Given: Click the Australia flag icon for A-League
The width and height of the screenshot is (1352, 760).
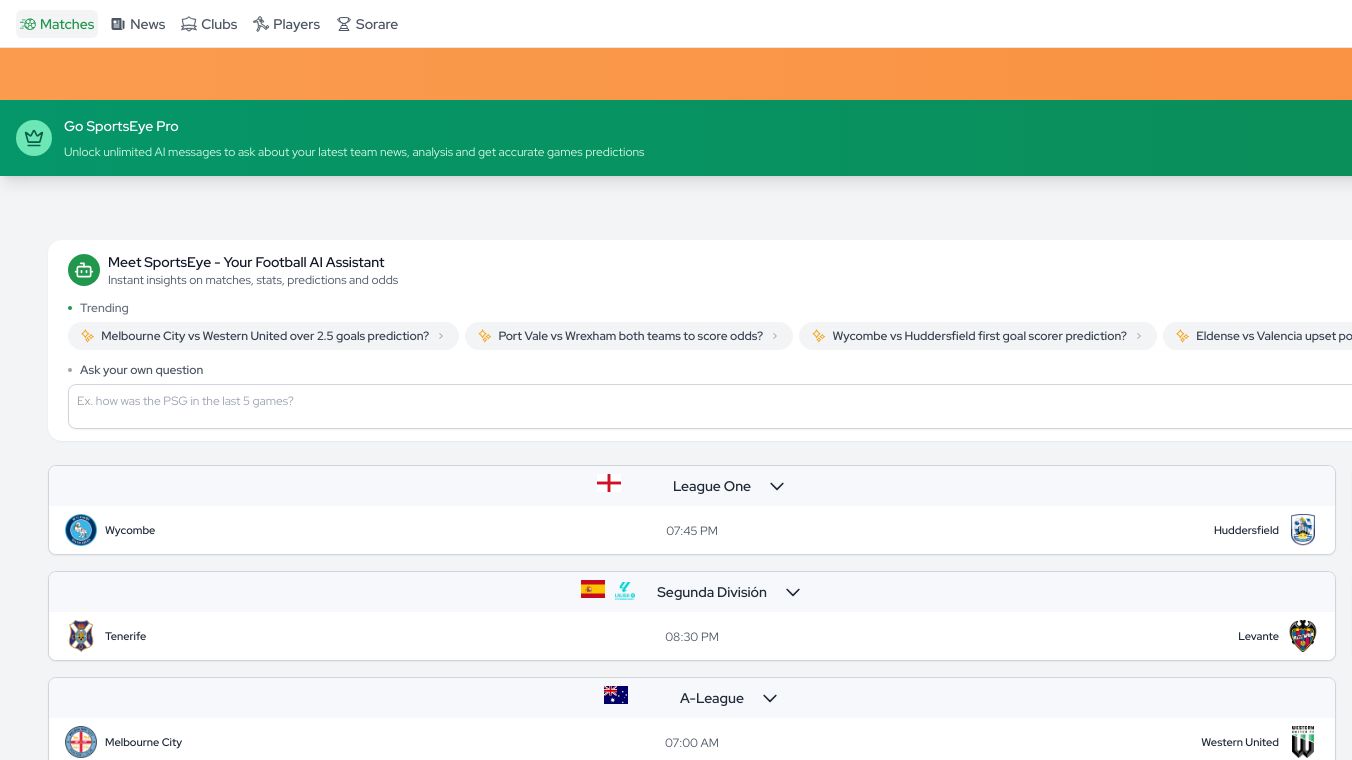Looking at the screenshot, I should pyautogui.click(x=616, y=695).
